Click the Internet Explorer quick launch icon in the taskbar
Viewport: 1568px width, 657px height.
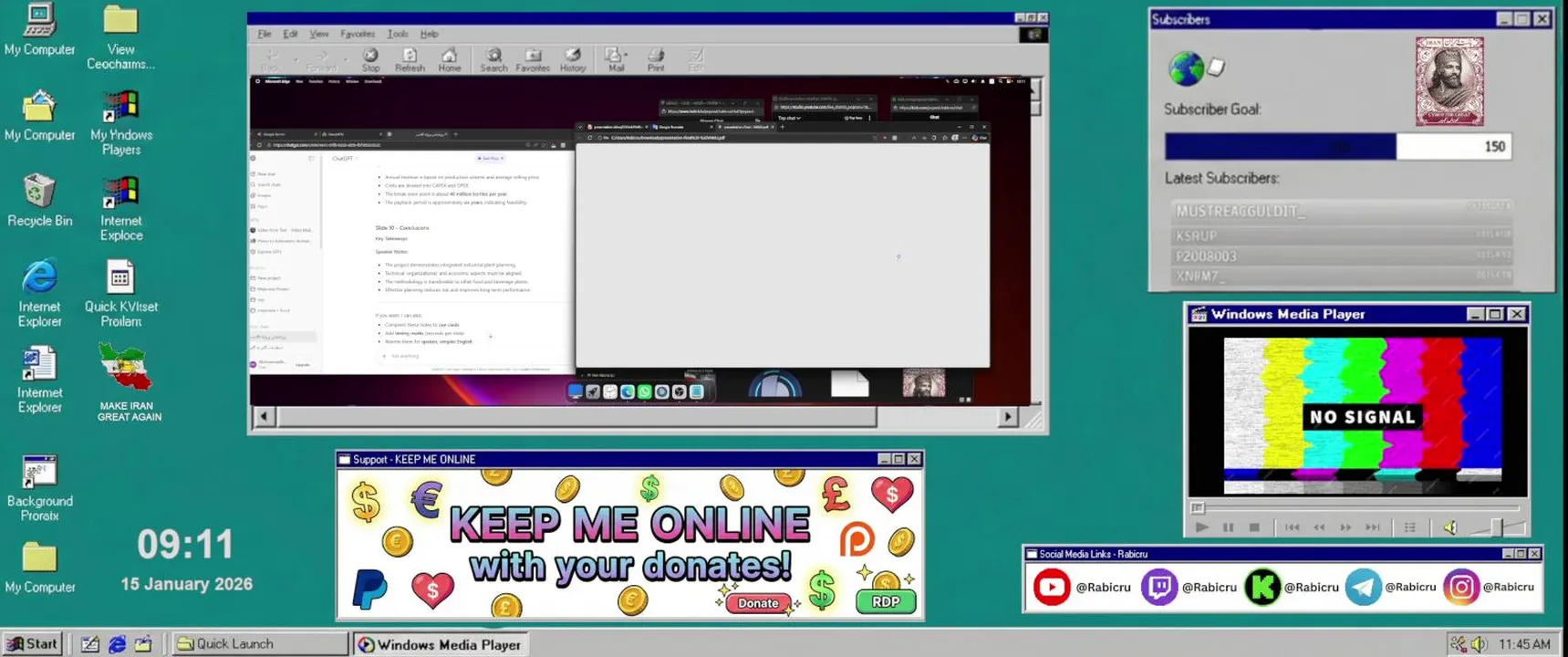click(x=117, y=644)
